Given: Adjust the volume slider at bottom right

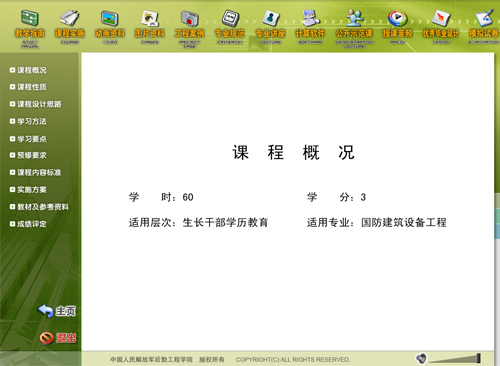Looking at the screenshot, I should point(455,359).
